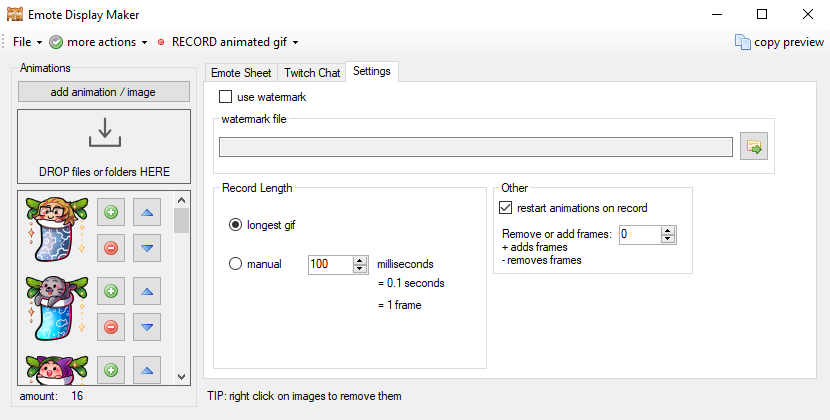Select the manual record length option
The image size is (830, 420).
[236, 264]
